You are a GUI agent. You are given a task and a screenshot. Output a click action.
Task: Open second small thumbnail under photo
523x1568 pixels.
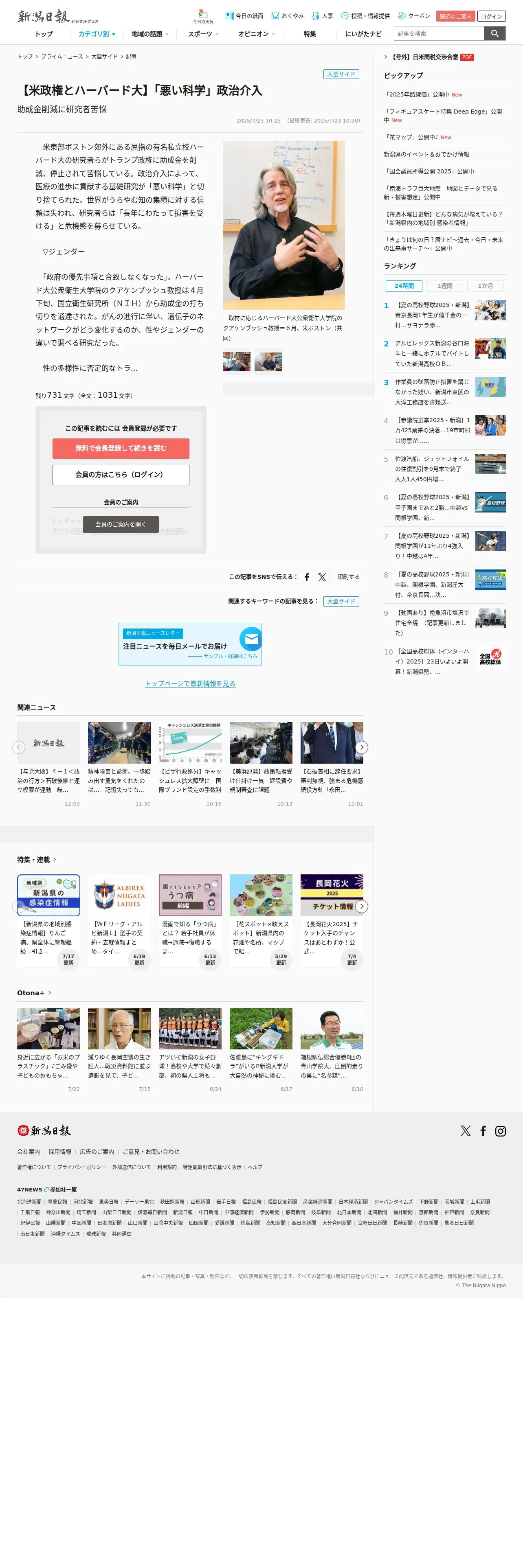tap(268, 362)
